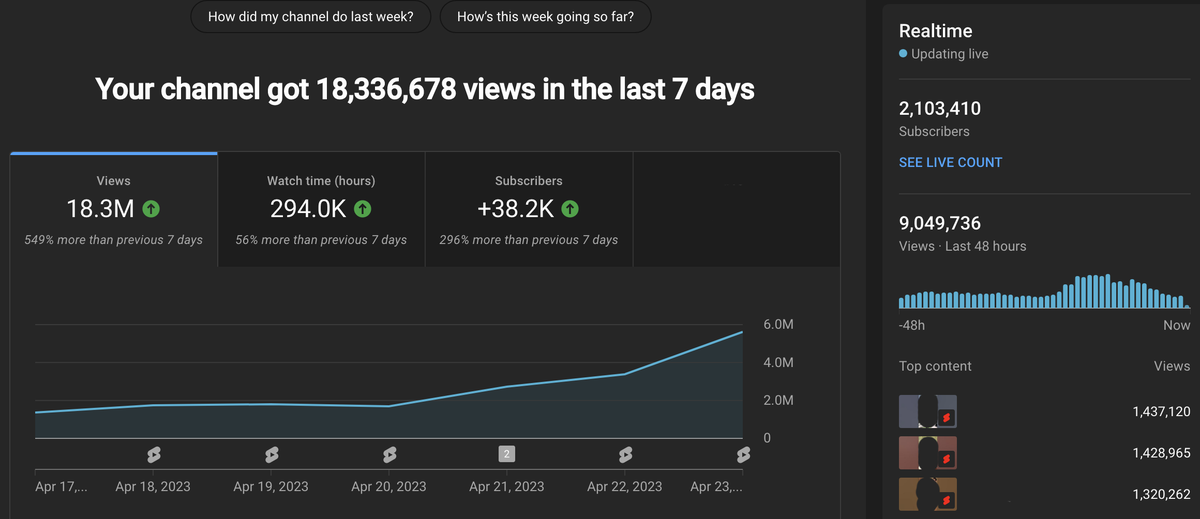Click 'How's this week going so far?'
The image size is (1200, 519).
pos(546,17)
